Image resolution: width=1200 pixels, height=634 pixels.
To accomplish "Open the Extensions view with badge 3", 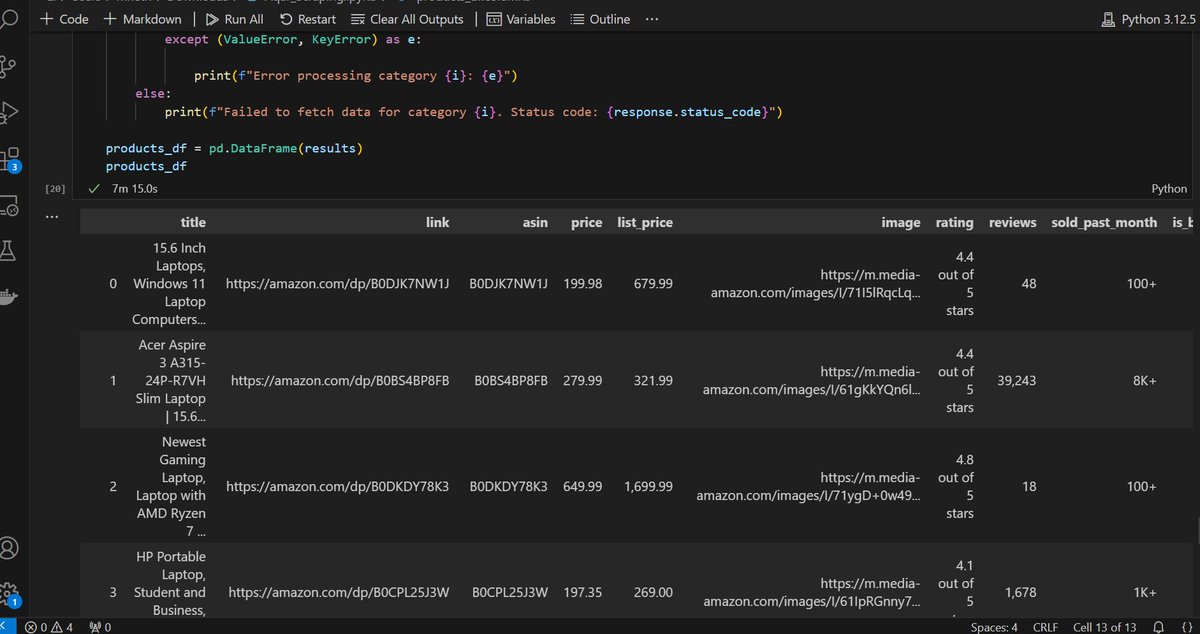I will (10, 159).
